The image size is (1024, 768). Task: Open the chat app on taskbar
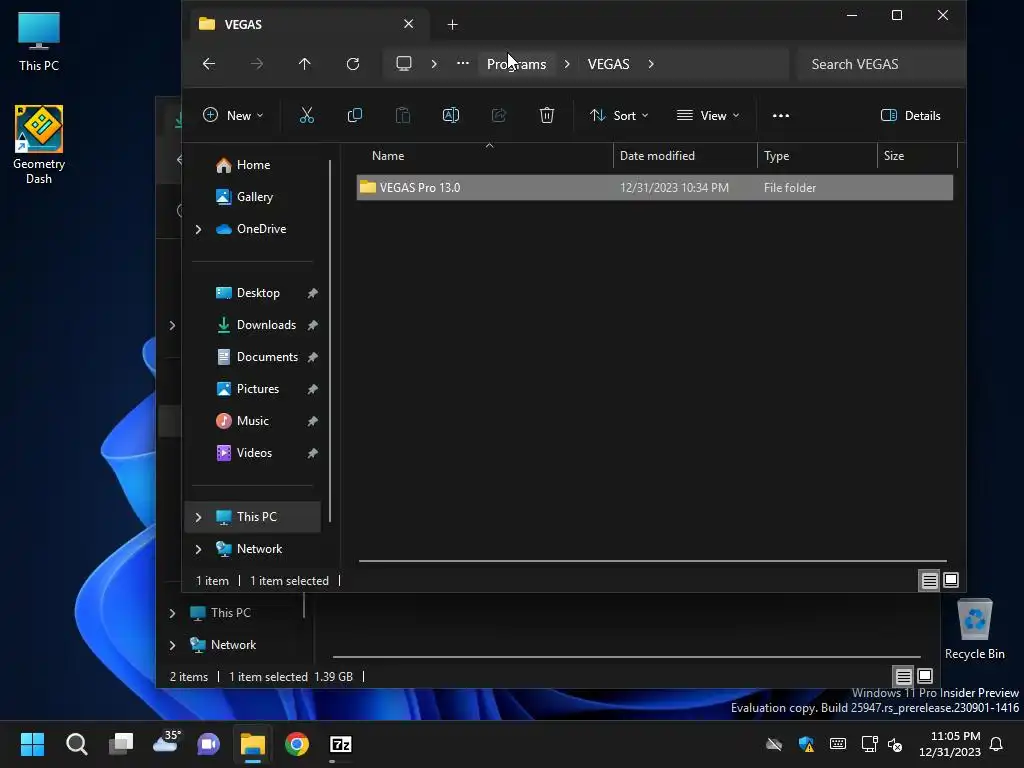(x=209, y=744)
